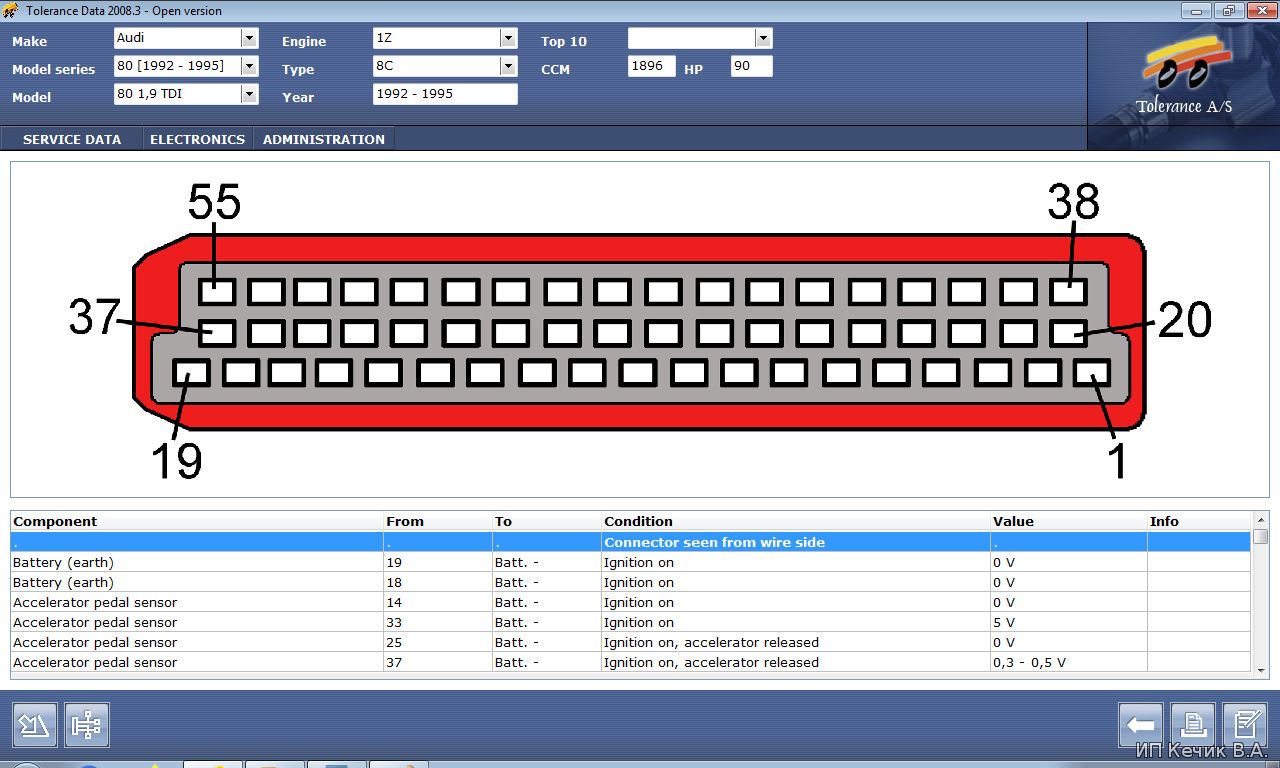Click pin 19 square on the connector diagram

coord(191,374)
